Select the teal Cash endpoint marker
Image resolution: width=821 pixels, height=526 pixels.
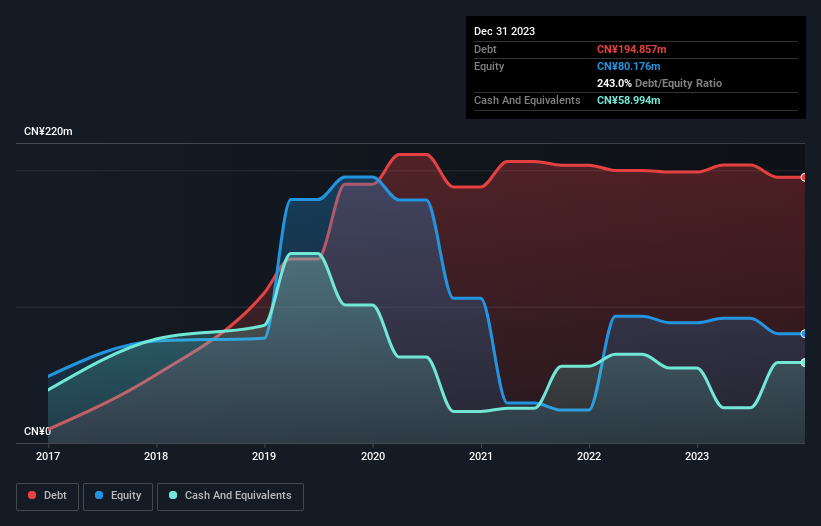tap(804, 362)
